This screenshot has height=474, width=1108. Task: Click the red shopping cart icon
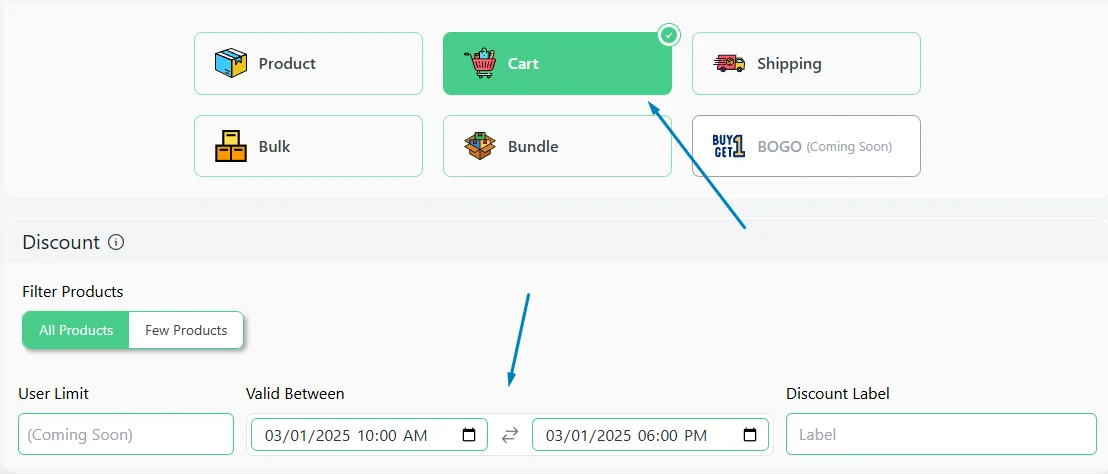point(480,64)
